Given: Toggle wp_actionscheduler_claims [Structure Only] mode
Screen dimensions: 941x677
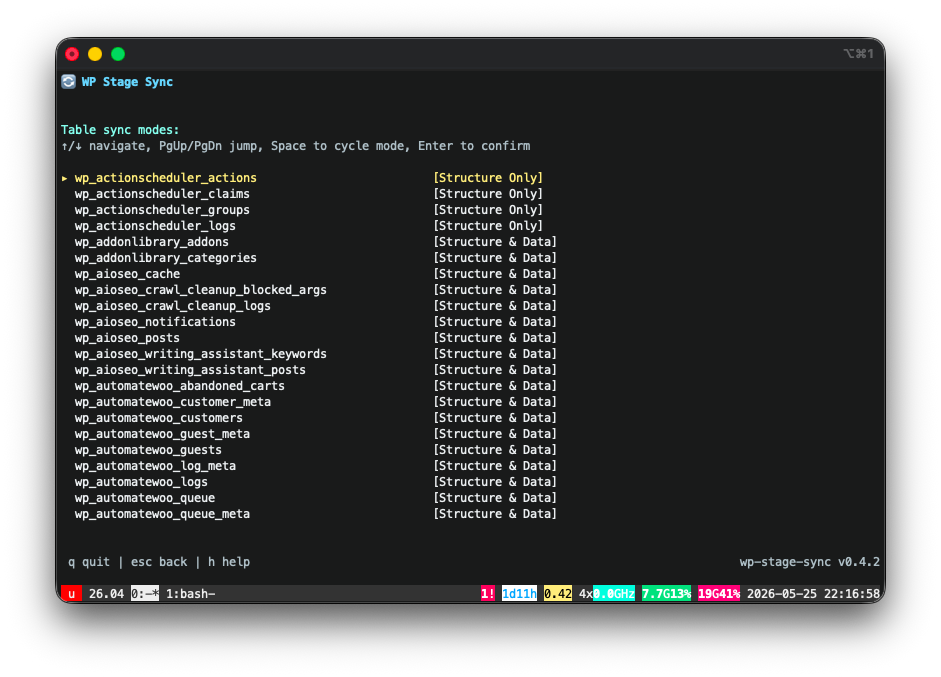Looking at the screenshot, I should pyautogui.click(x=488, y=194).
